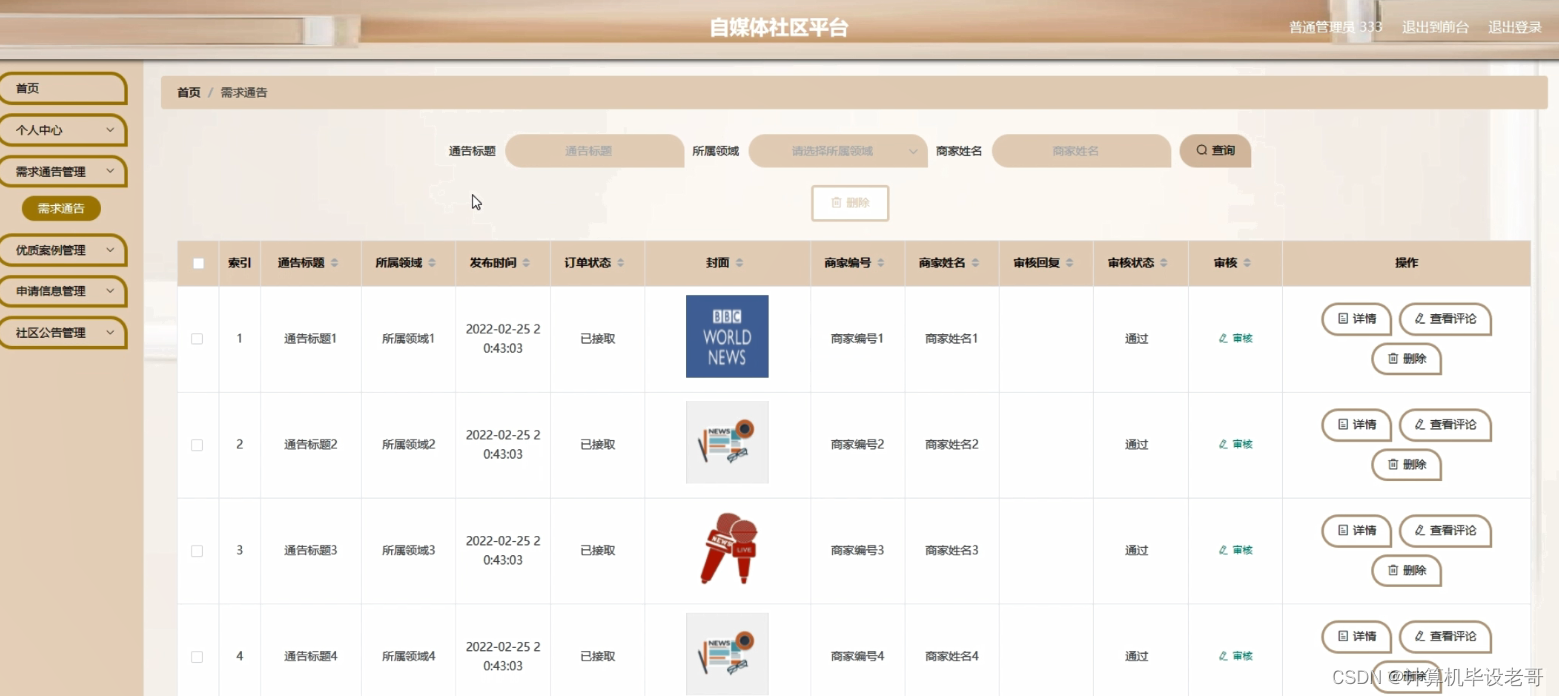The image size is (1559, 696).
Task: Open 查看评论 for row 通告标题3
Action: (1445, 531)
